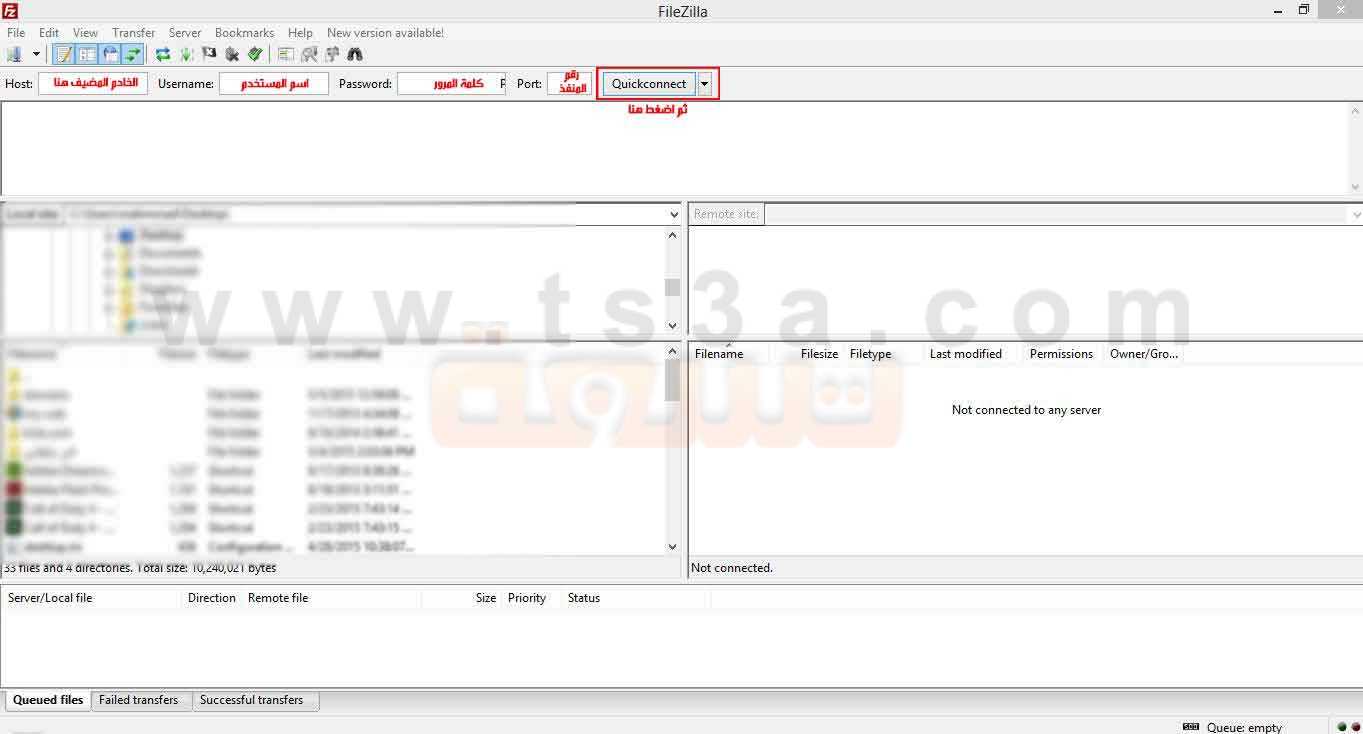Click message log scrollbar down arrow

[1355, 186]
